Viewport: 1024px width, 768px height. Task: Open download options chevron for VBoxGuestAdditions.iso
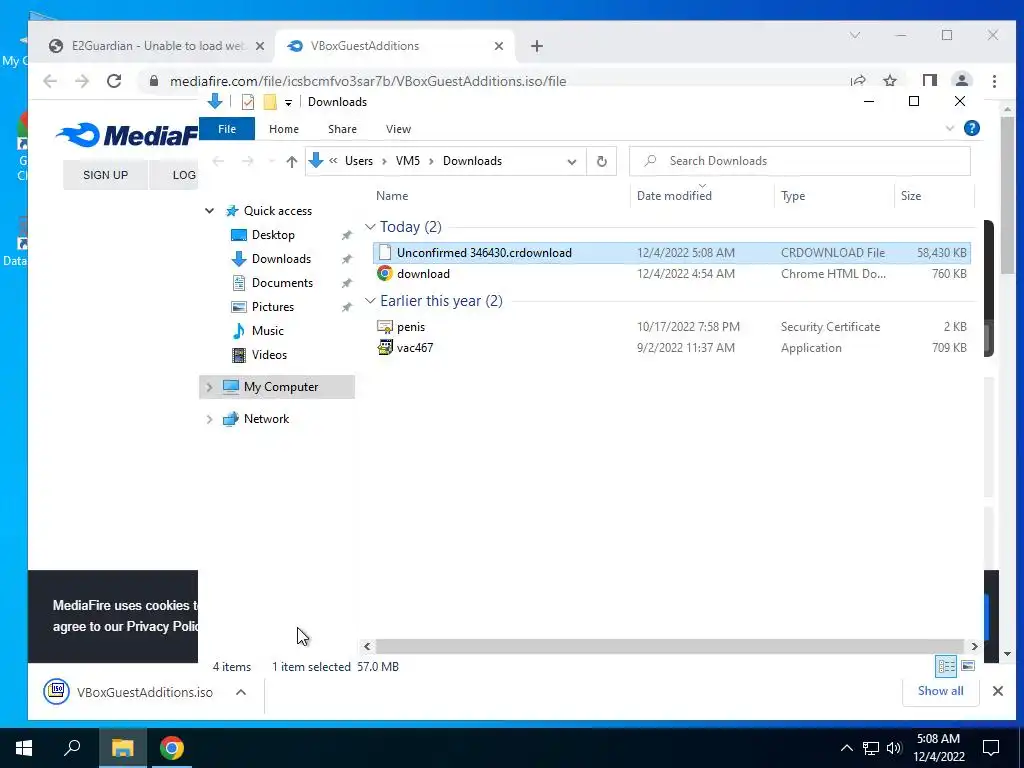click(x=241, y=692)
